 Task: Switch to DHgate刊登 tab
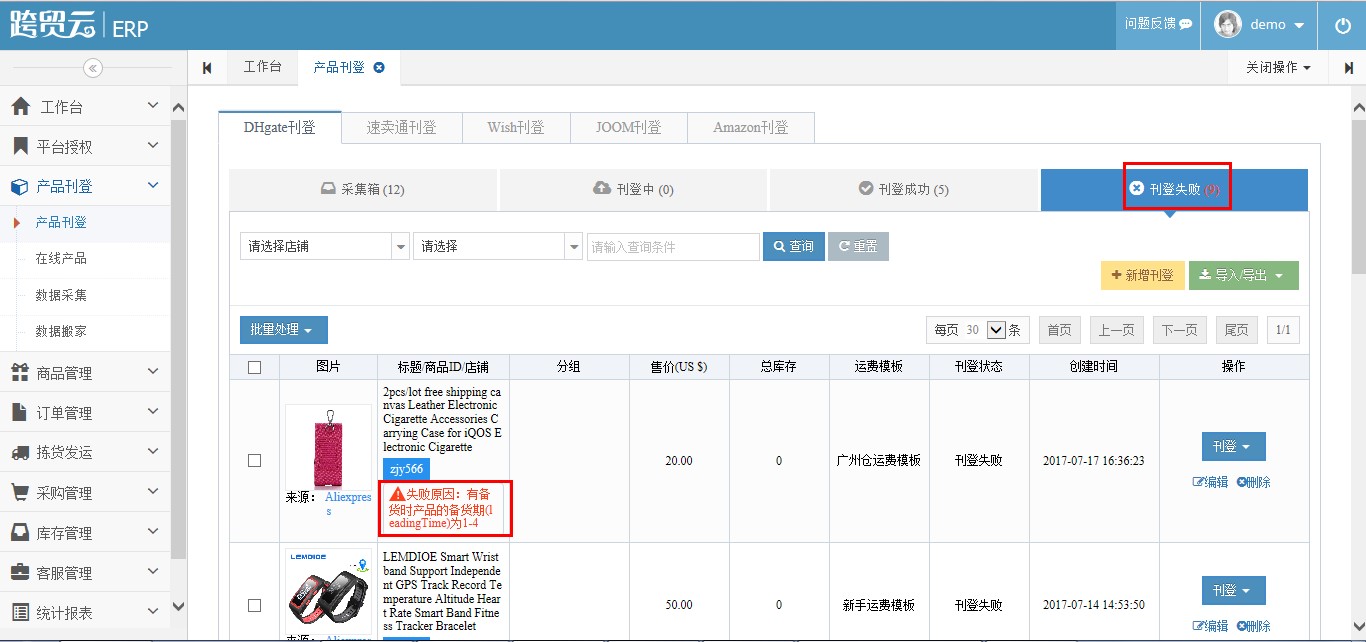coord(280,128)
